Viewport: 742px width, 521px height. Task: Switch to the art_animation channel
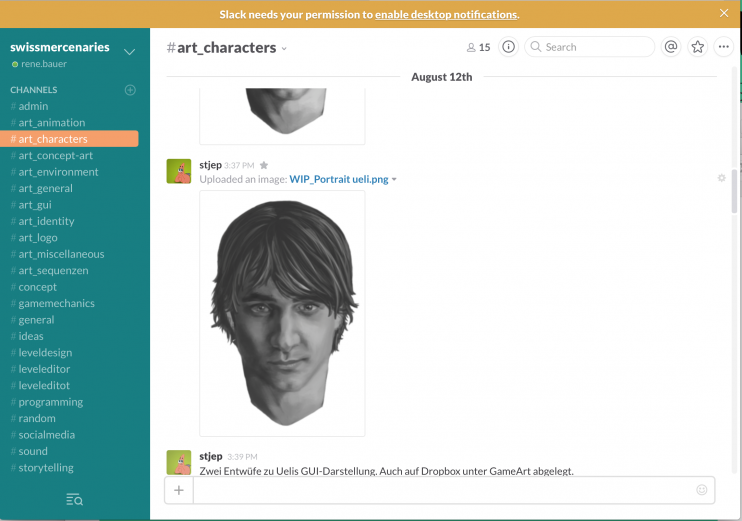tap(52, 123)
